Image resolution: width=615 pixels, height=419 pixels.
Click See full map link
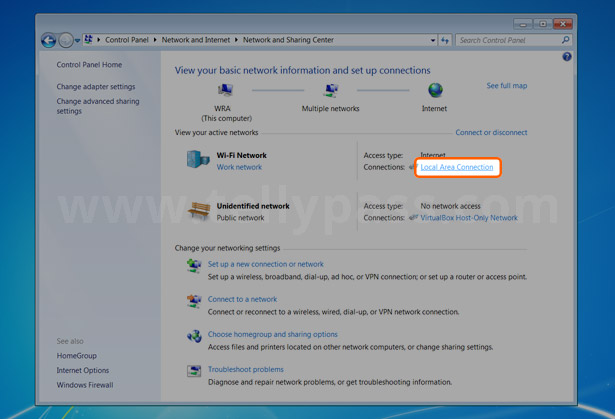click(x=506, y=86)
